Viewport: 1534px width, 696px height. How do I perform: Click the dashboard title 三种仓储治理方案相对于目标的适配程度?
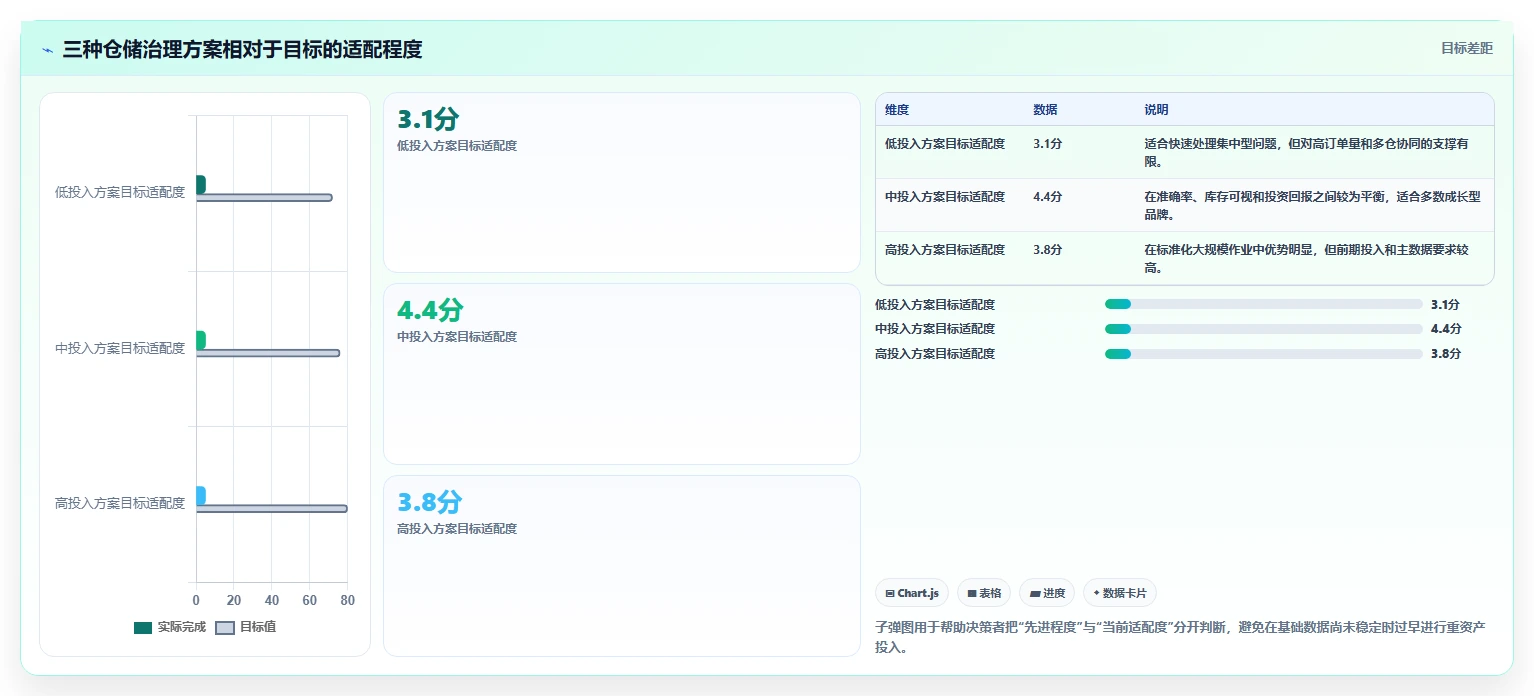[242, 49]
